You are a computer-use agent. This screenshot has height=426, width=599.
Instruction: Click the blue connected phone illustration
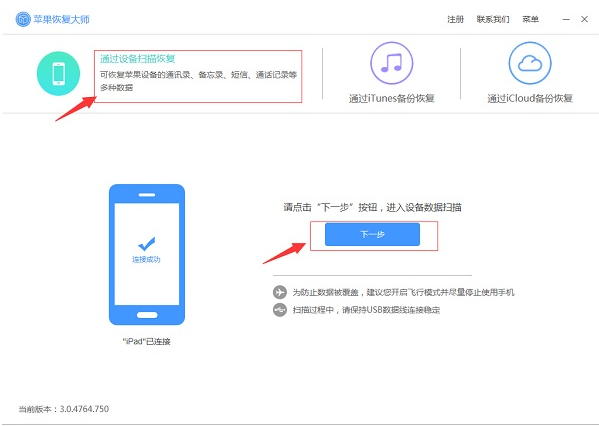147,255
